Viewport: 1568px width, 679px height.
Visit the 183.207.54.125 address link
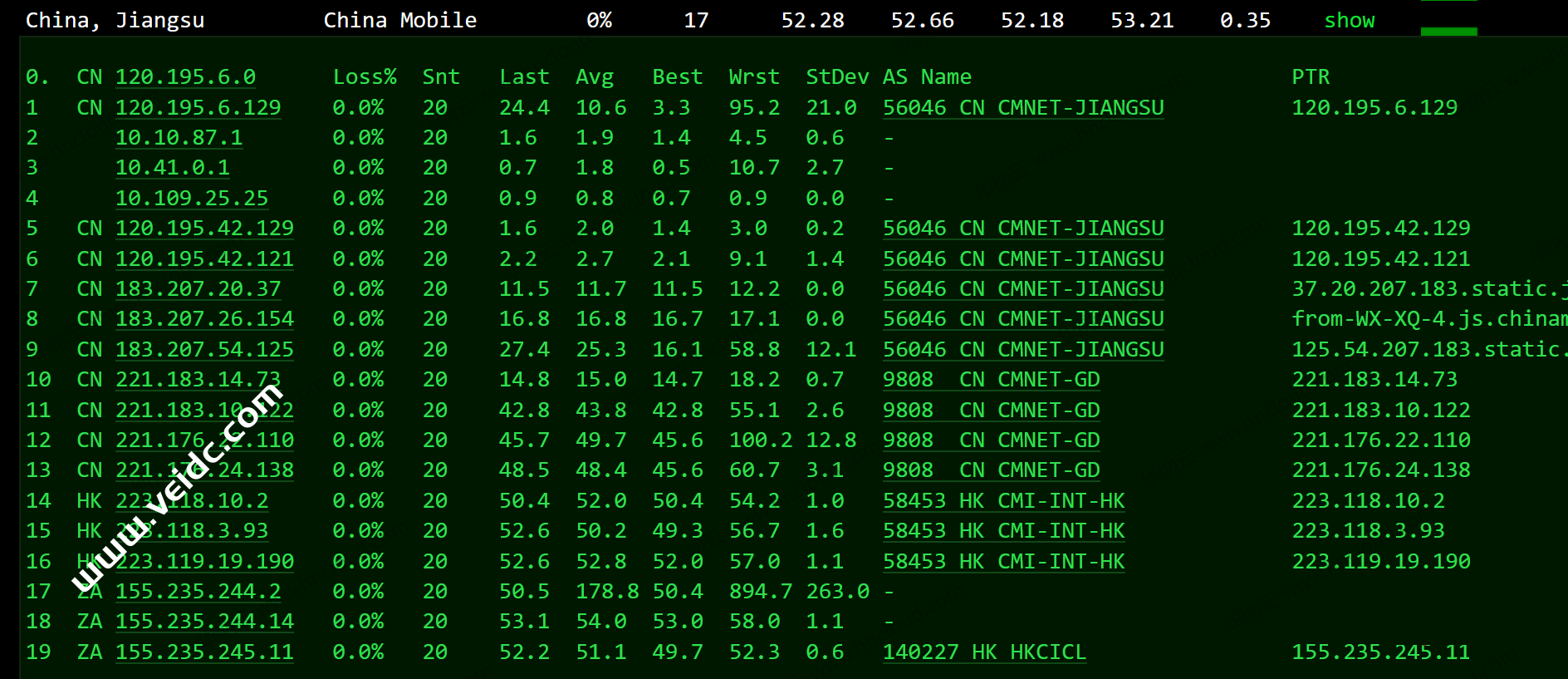(204, 350)
